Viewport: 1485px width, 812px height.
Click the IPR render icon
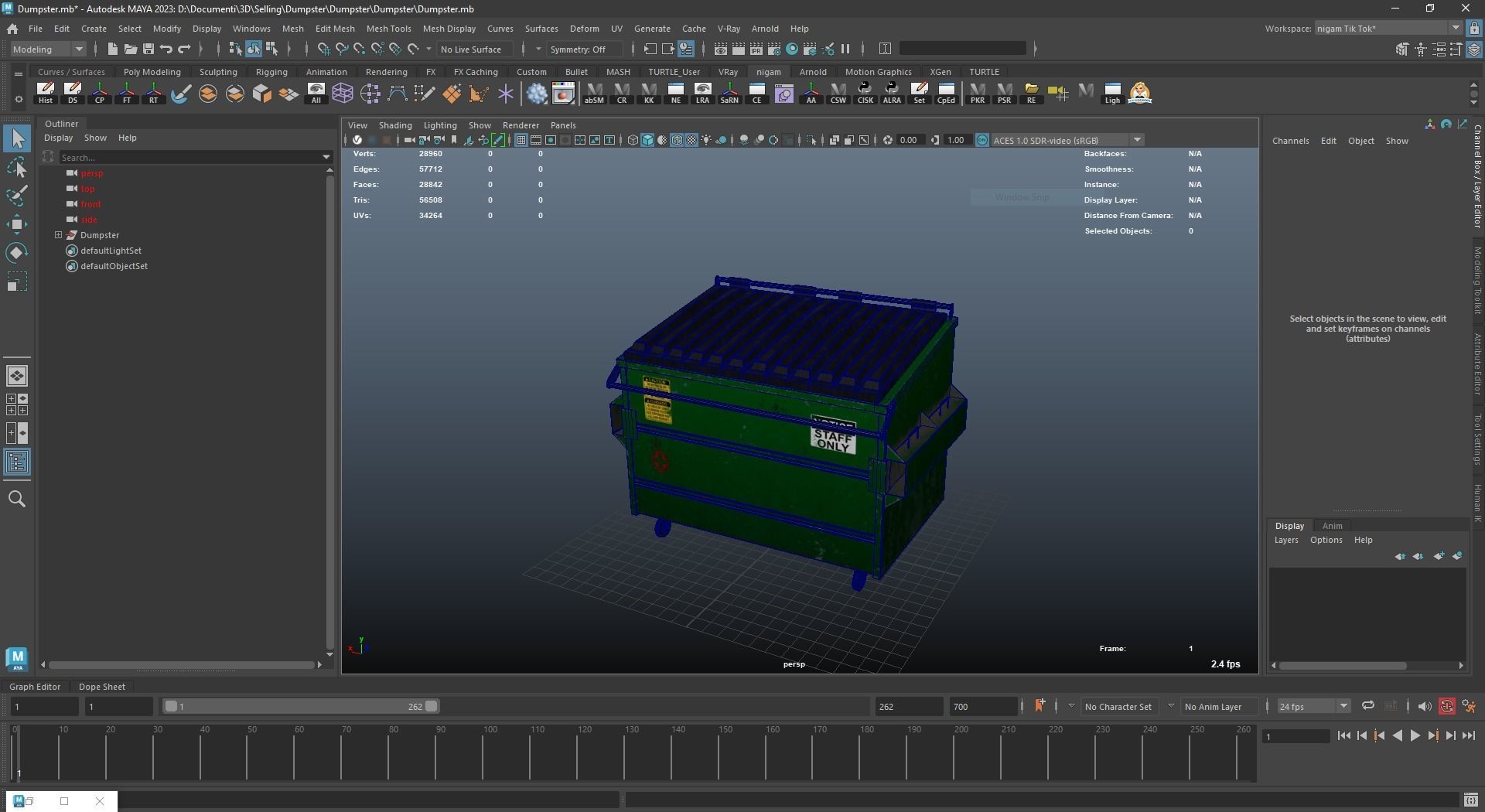pyautogui.click(x=756, y=49)
